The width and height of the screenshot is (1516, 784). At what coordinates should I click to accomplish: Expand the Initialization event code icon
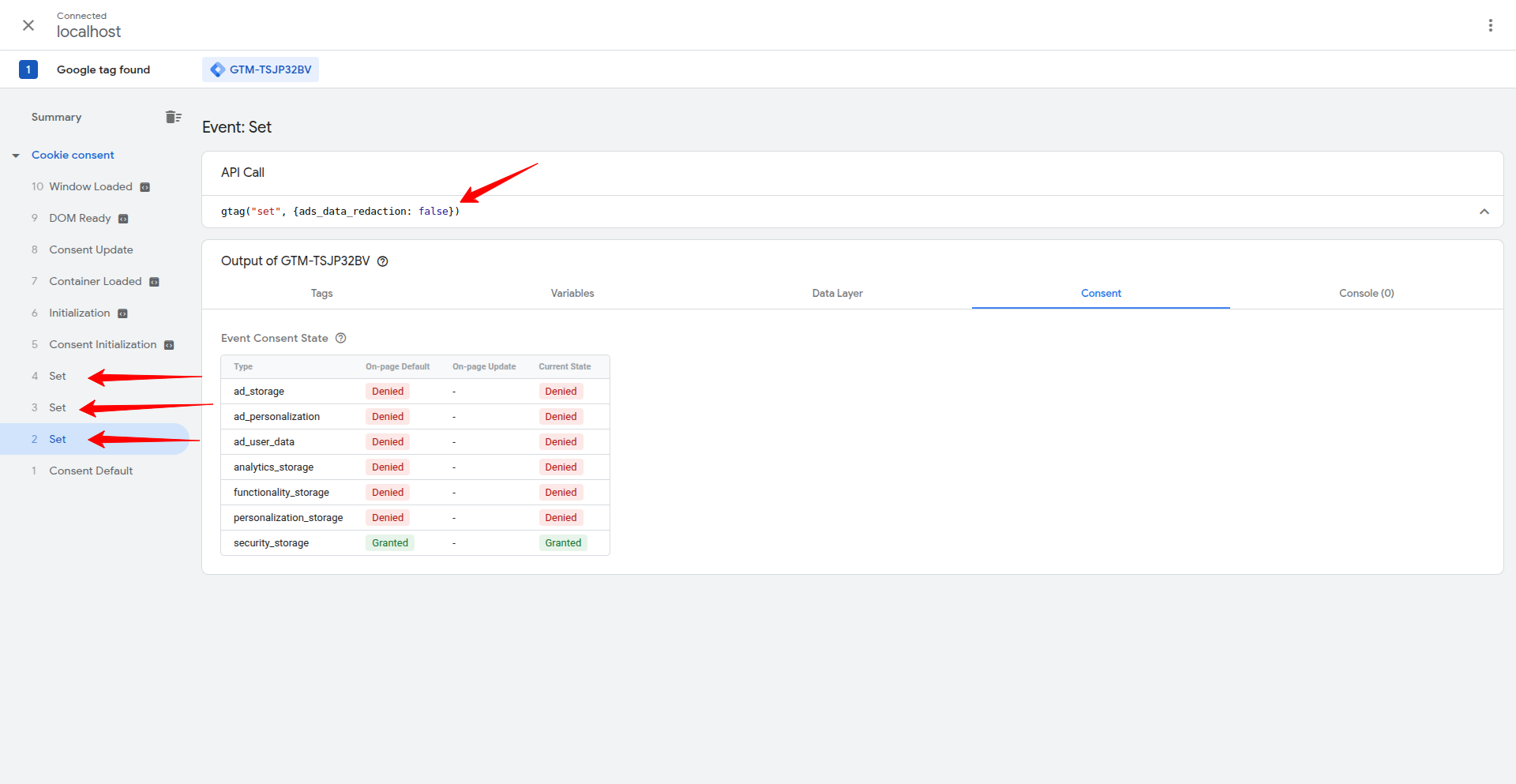tap(123, 313)
